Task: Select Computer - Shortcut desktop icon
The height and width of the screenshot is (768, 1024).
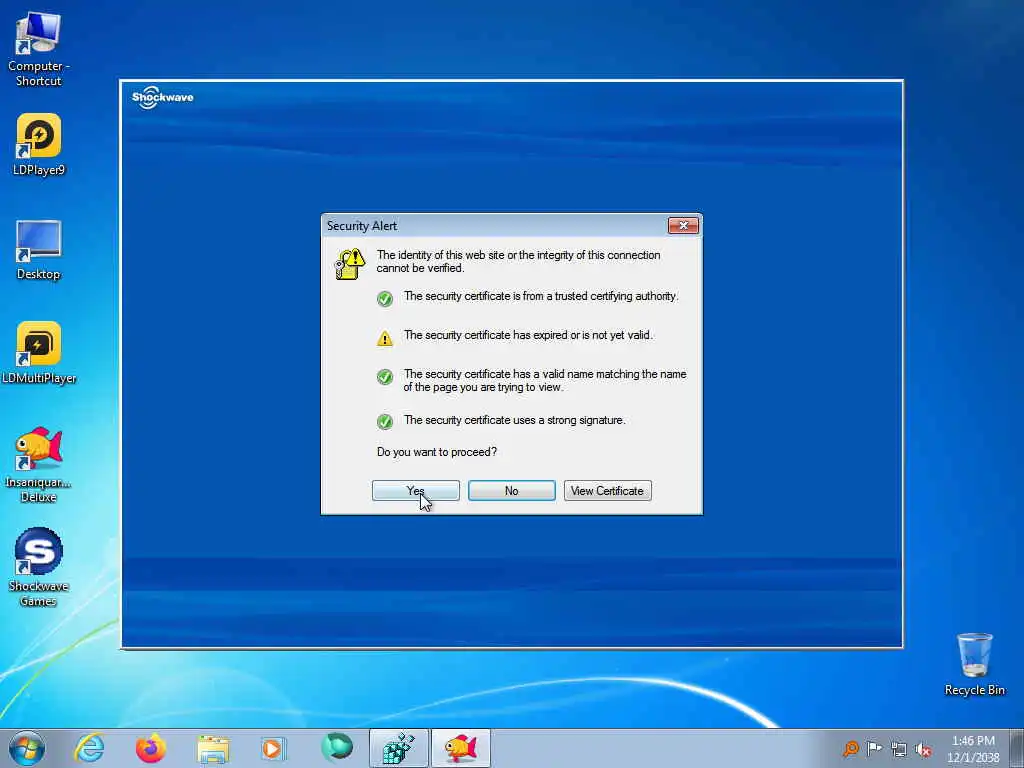Action: [39, 50]
